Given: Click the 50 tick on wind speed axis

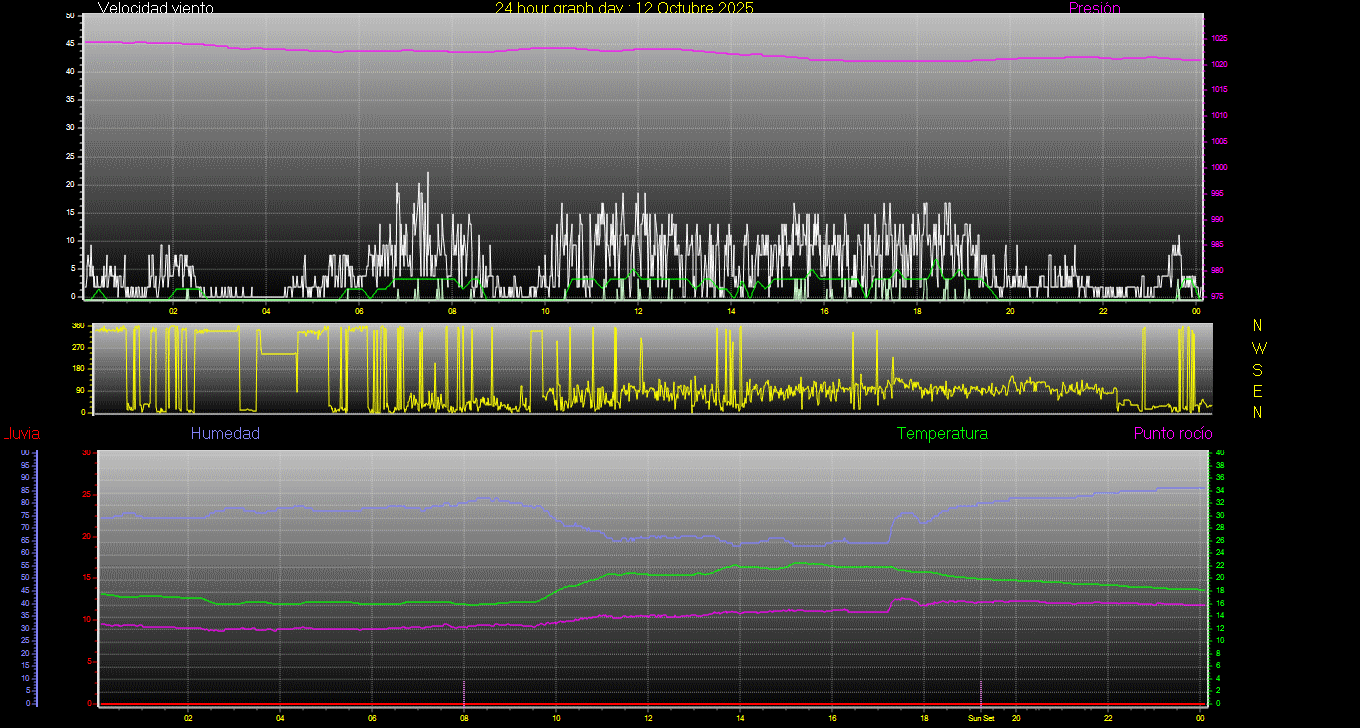Looking at the screenshot, I should (69, 16).
